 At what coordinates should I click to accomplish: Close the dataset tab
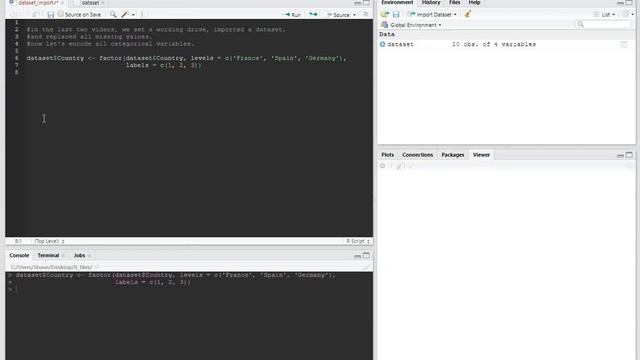(102, 3)
